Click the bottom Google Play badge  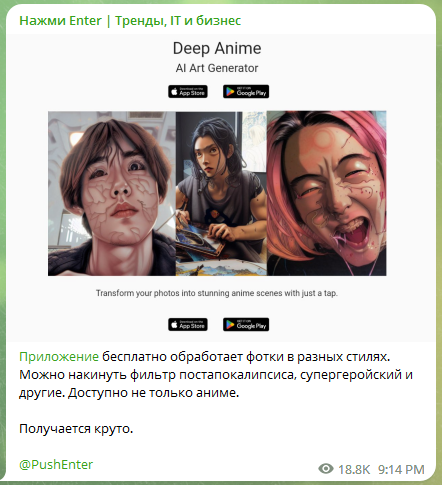[x=246, y=324]
